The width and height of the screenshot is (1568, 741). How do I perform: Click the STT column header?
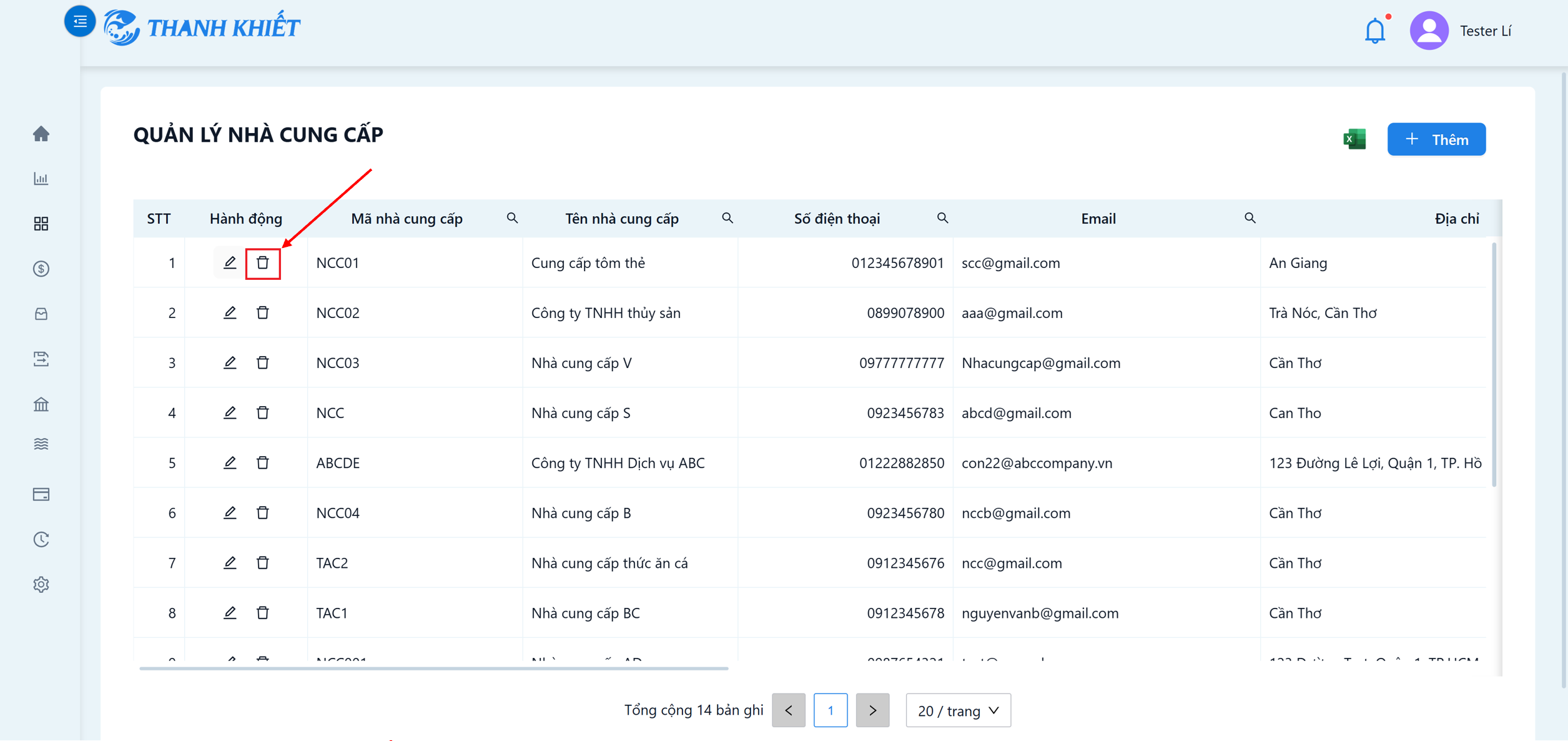(159, 219)
